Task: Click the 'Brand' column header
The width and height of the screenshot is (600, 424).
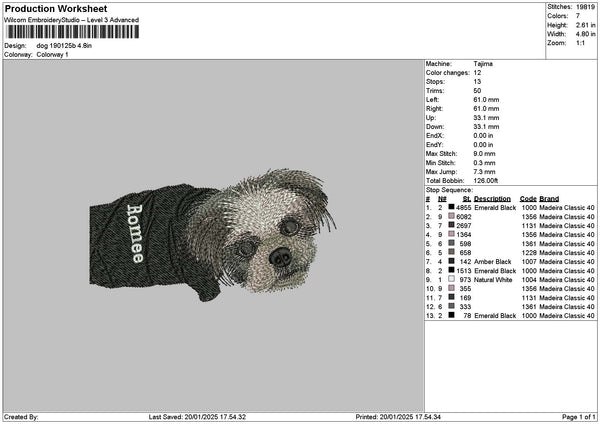Action: click(x=549, y=199)
